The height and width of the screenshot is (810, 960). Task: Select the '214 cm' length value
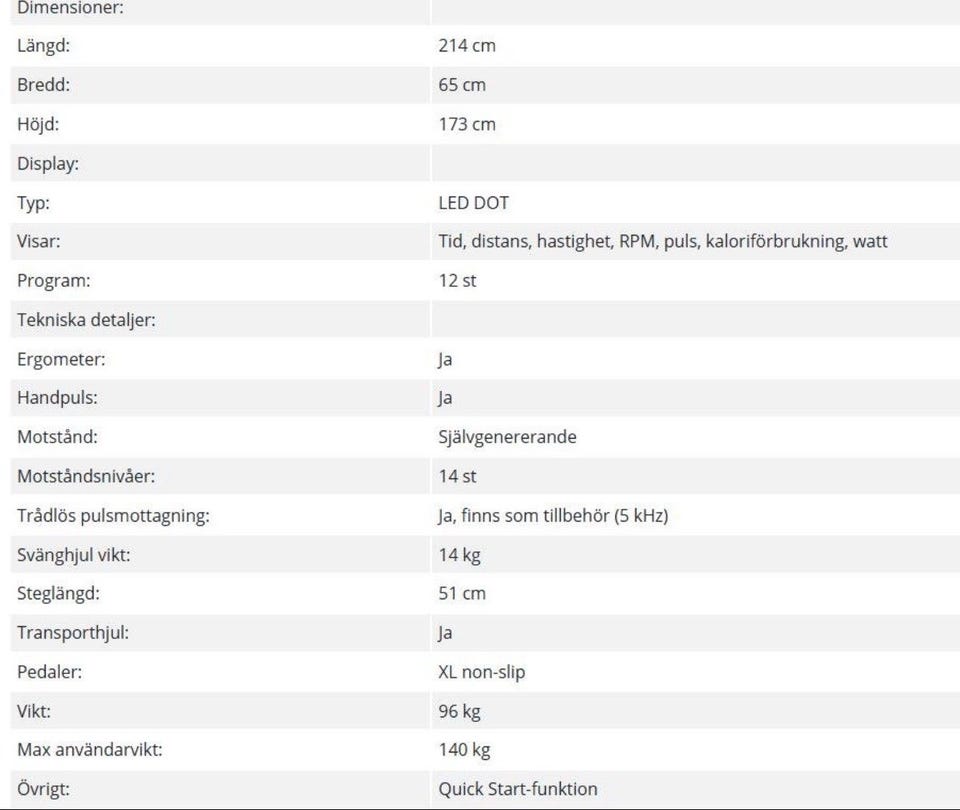[467, 46]
